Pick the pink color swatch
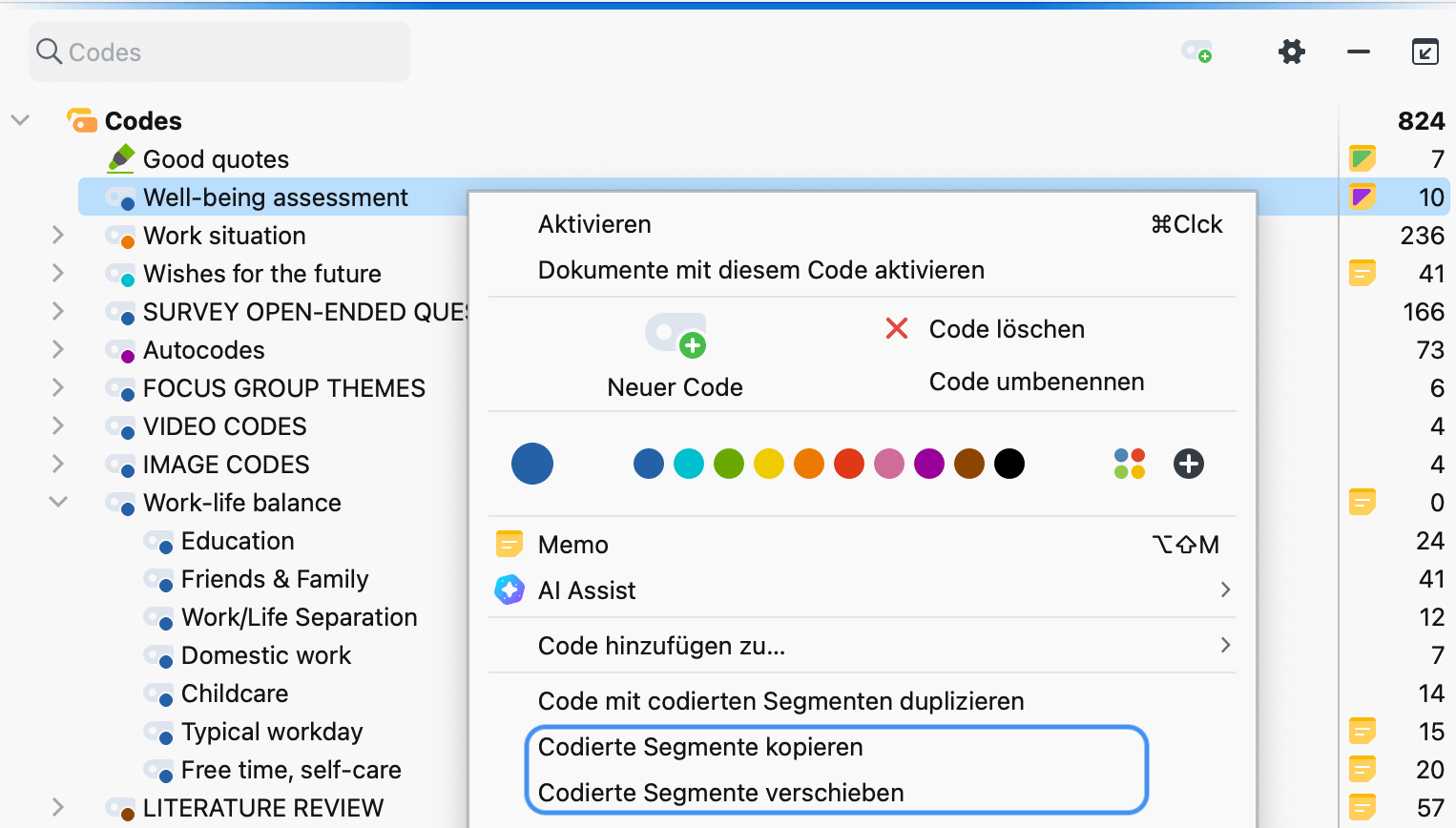1456x828 pixels. [x=889, y=464]
